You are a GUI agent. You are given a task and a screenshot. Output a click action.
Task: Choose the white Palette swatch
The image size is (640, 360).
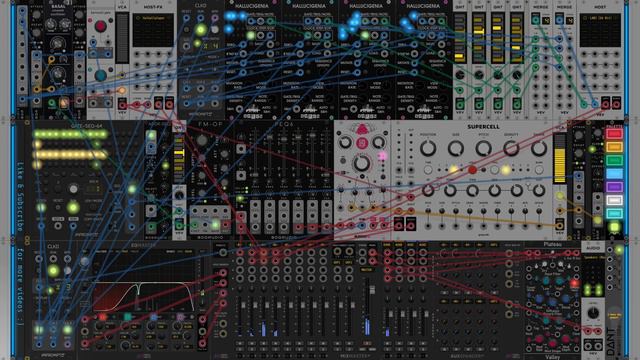614,200
